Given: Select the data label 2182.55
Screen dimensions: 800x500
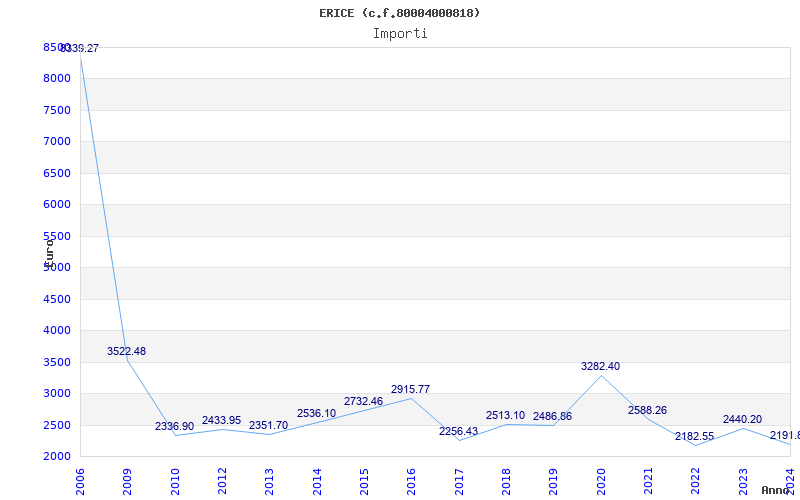Looking at the screenshot, I should (x=694, y=436).
